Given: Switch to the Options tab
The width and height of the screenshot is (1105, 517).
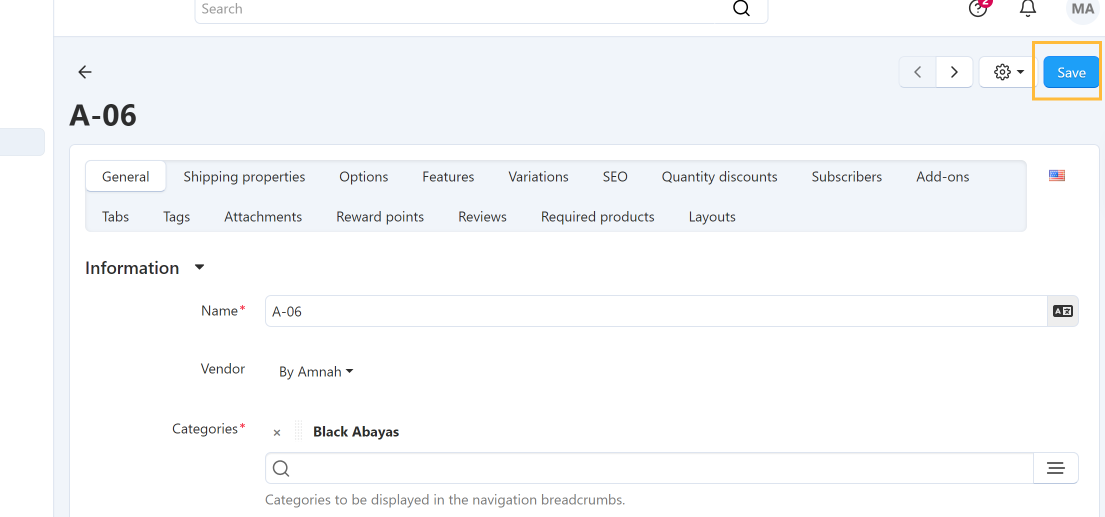Looking at the screenshot, I should coord(364,177).
